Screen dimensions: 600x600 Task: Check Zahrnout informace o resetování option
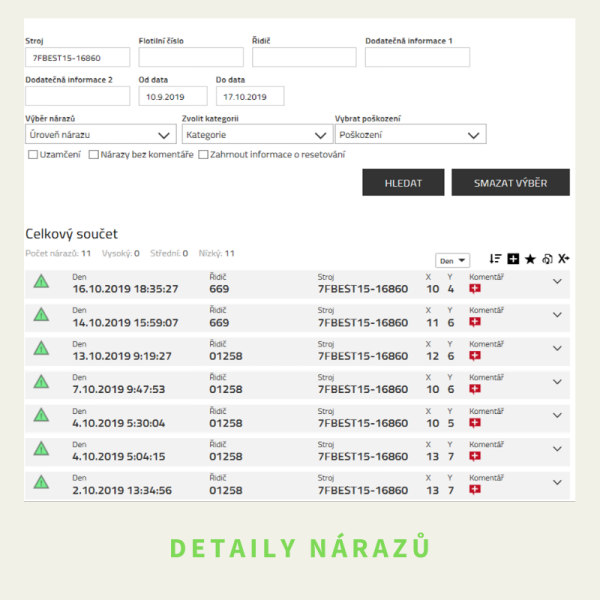pos(203,155)
